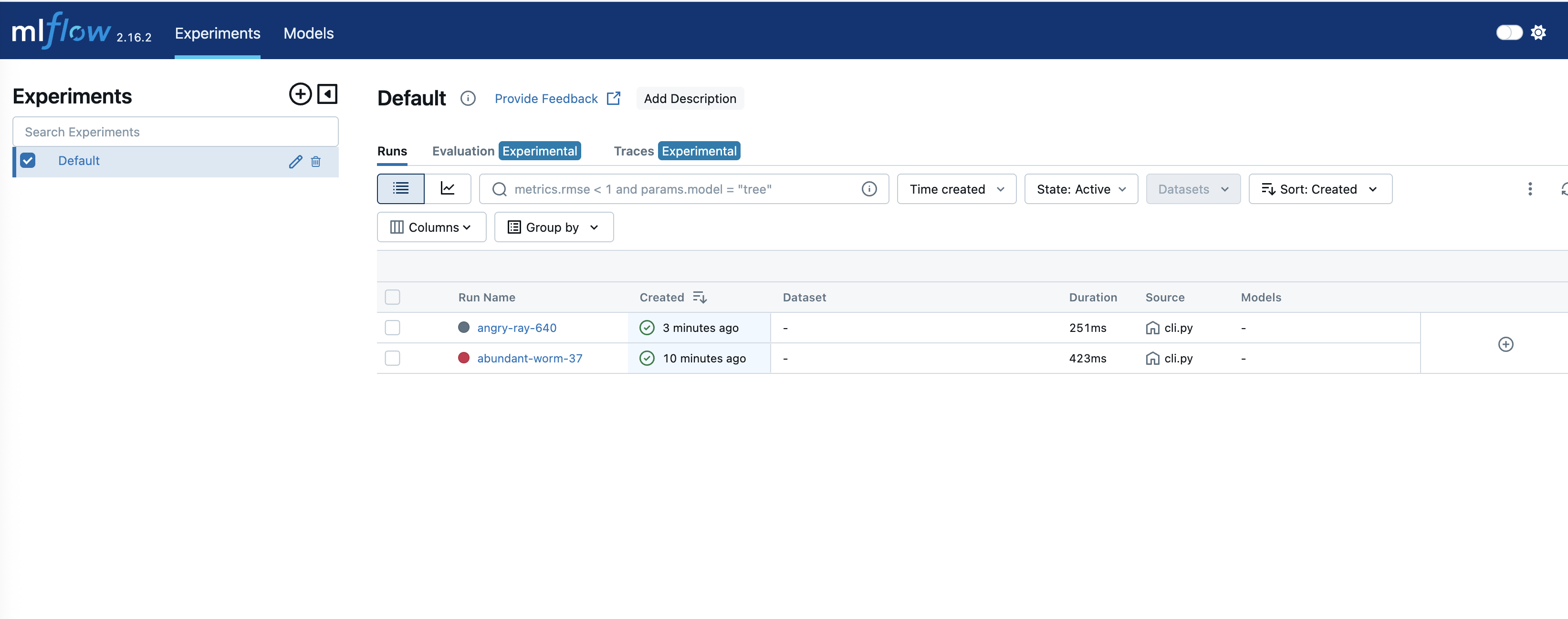1568x619 pixels.
Task: Go to the Models page
Action: point(308,33)
